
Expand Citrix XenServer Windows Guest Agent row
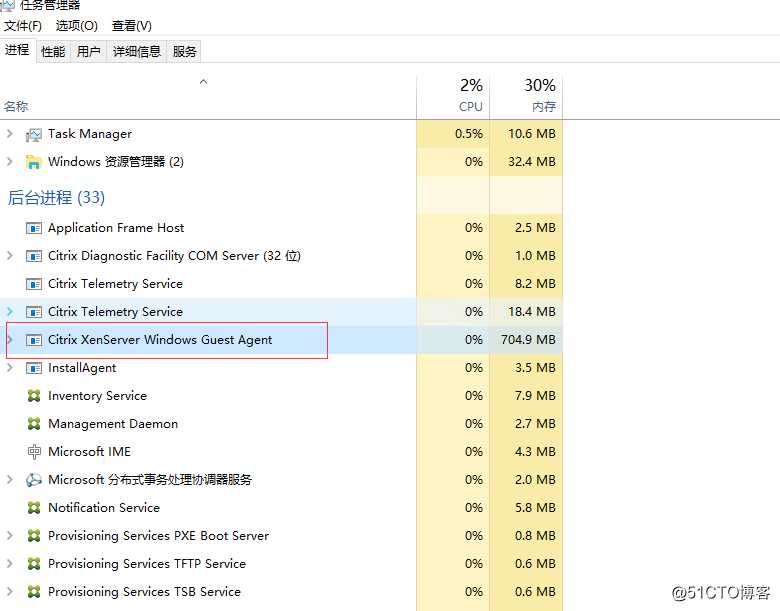[9, 340]
